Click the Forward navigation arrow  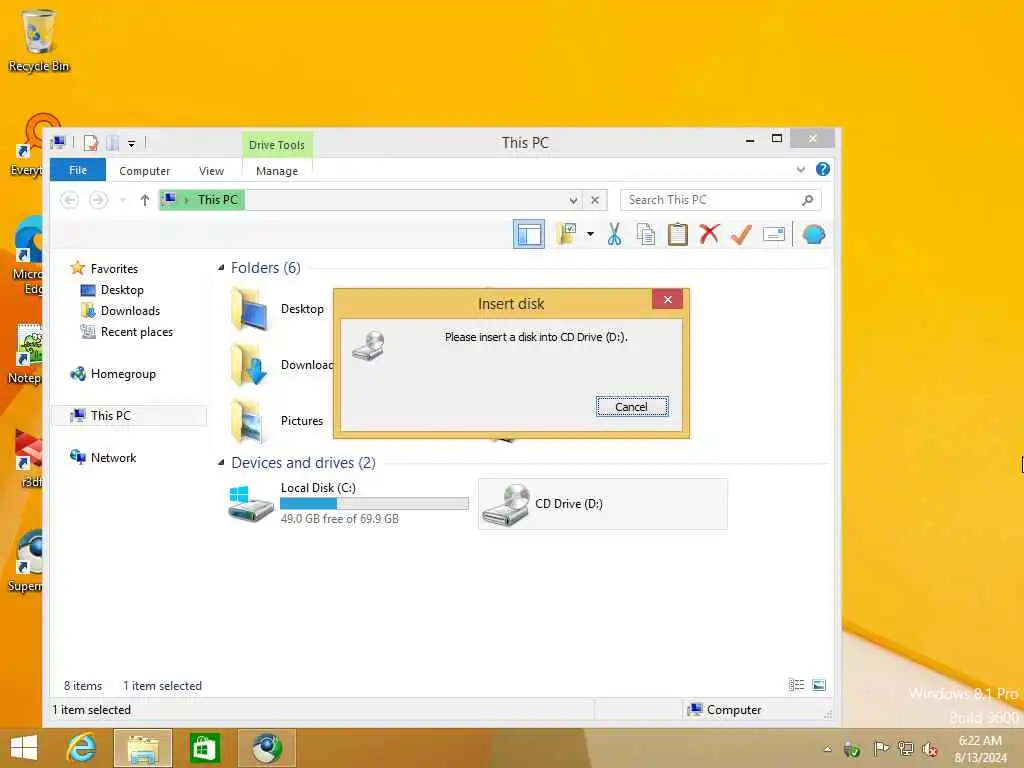[98, 200]
